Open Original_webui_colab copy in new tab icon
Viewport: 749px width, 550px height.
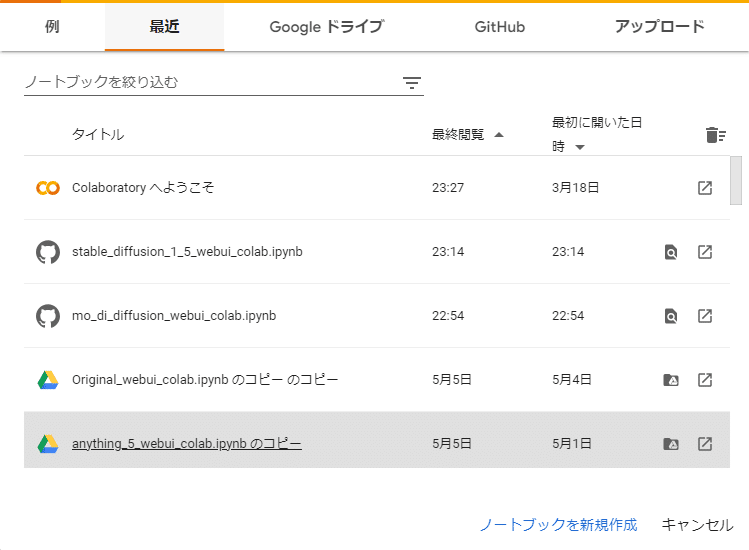point(705,380)
